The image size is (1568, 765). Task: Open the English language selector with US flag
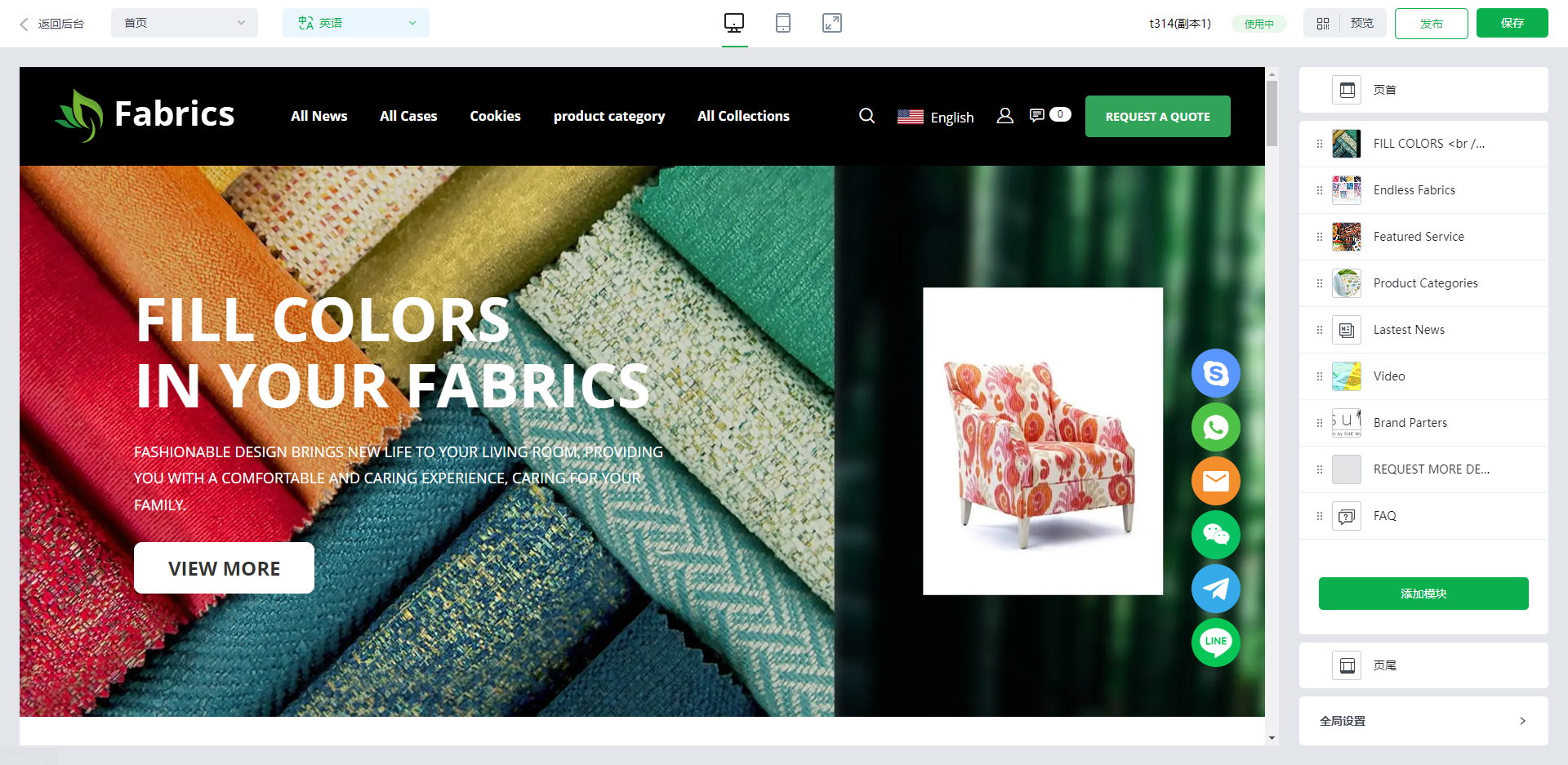tap(936, 117)
